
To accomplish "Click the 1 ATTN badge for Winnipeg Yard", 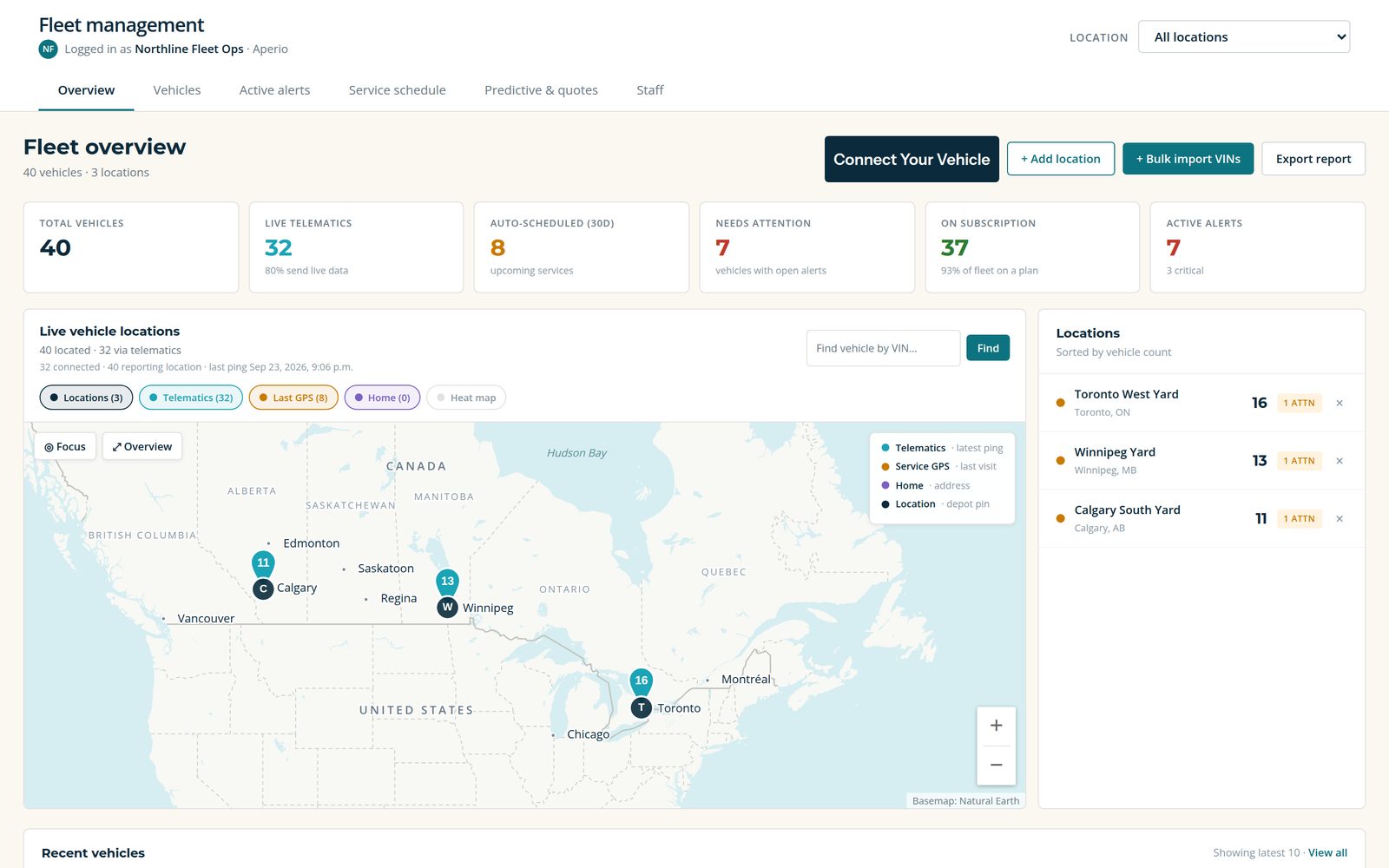I will point(1300,461).
